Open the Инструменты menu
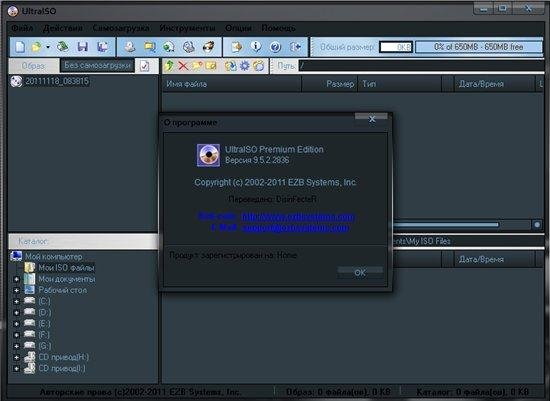 [x=187, y=28]
